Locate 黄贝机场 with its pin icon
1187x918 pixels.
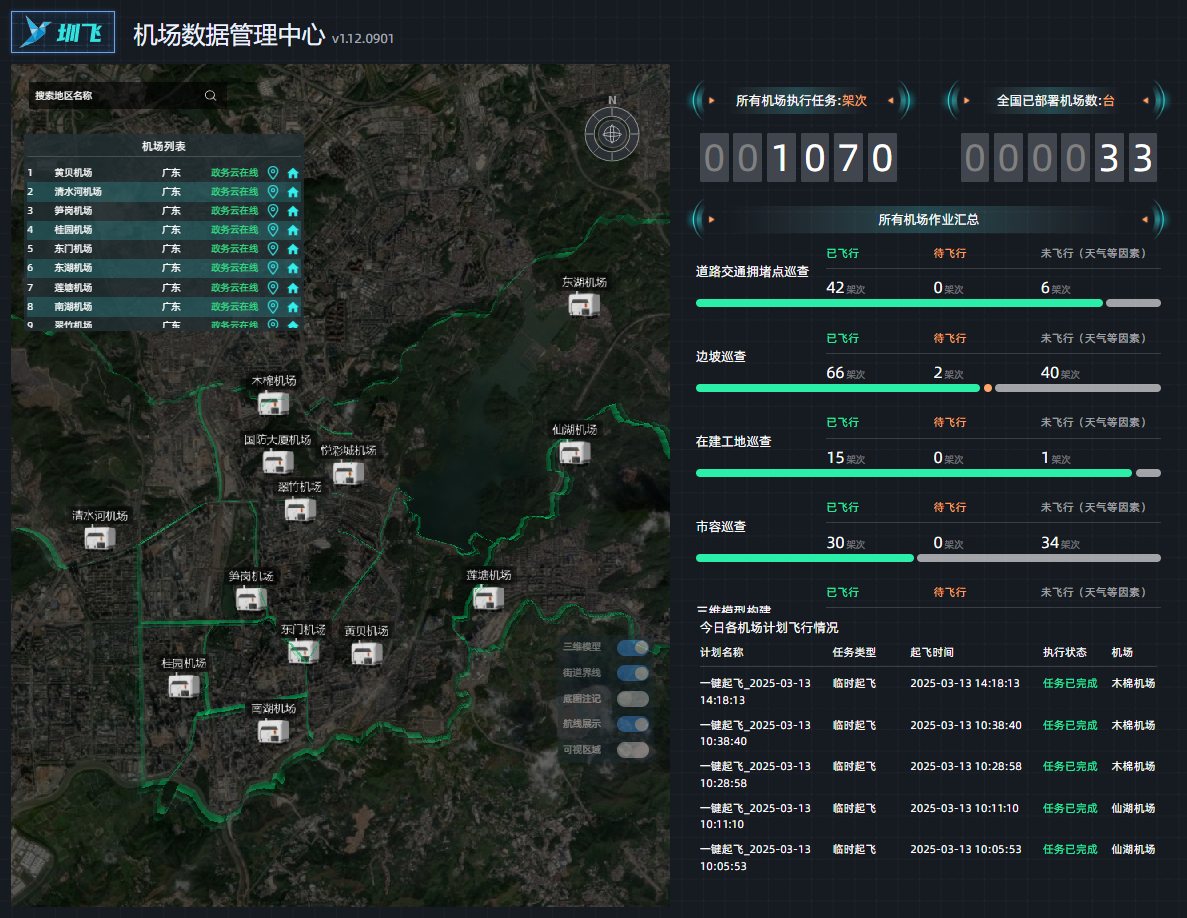coord(273,172)
